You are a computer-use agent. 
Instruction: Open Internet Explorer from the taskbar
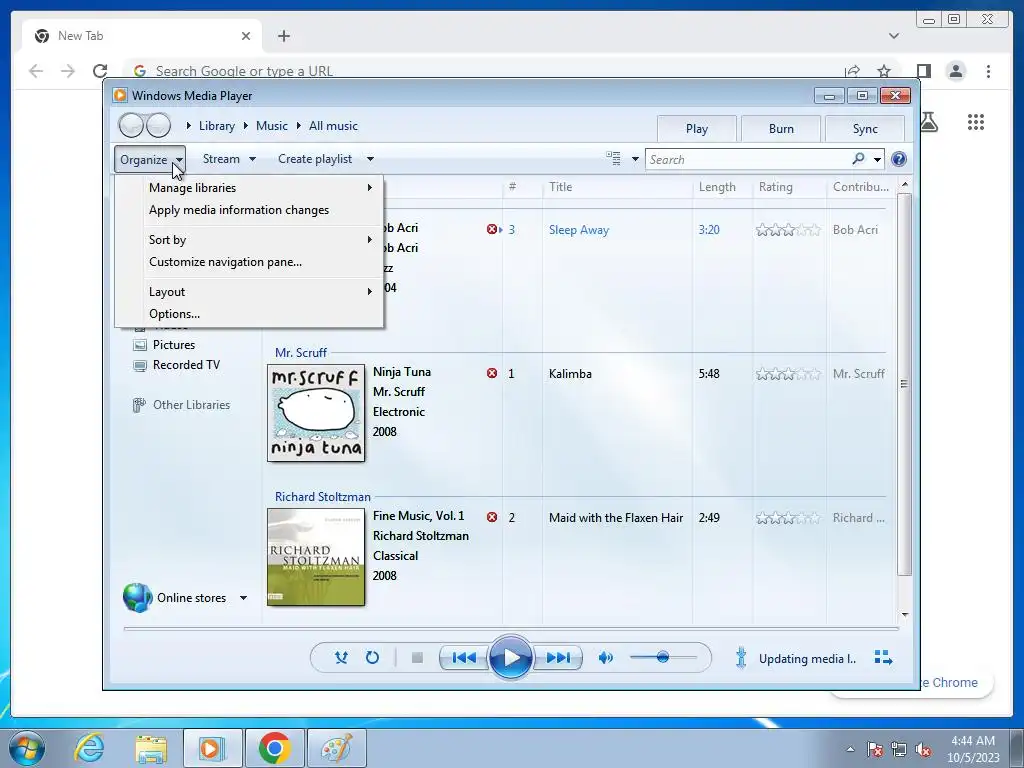[x=89, y=747]
